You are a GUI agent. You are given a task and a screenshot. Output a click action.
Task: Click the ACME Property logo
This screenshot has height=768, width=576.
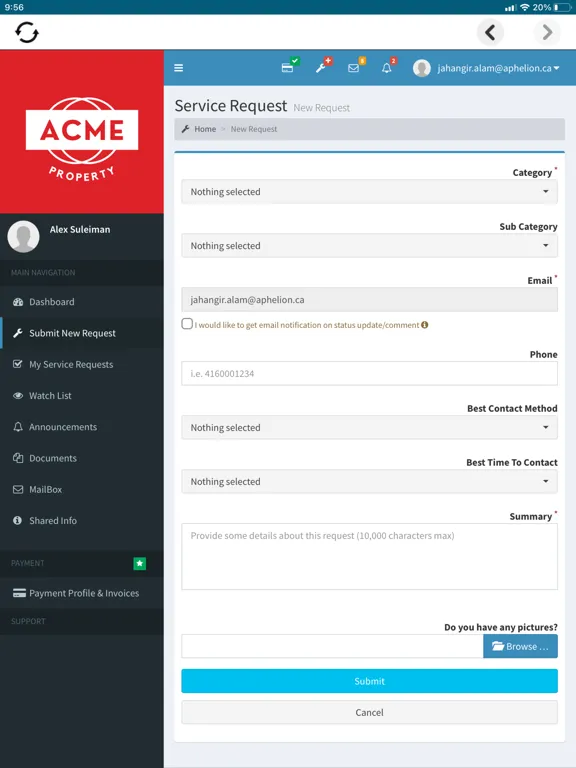pyautogui.click(x=82, y=138)
